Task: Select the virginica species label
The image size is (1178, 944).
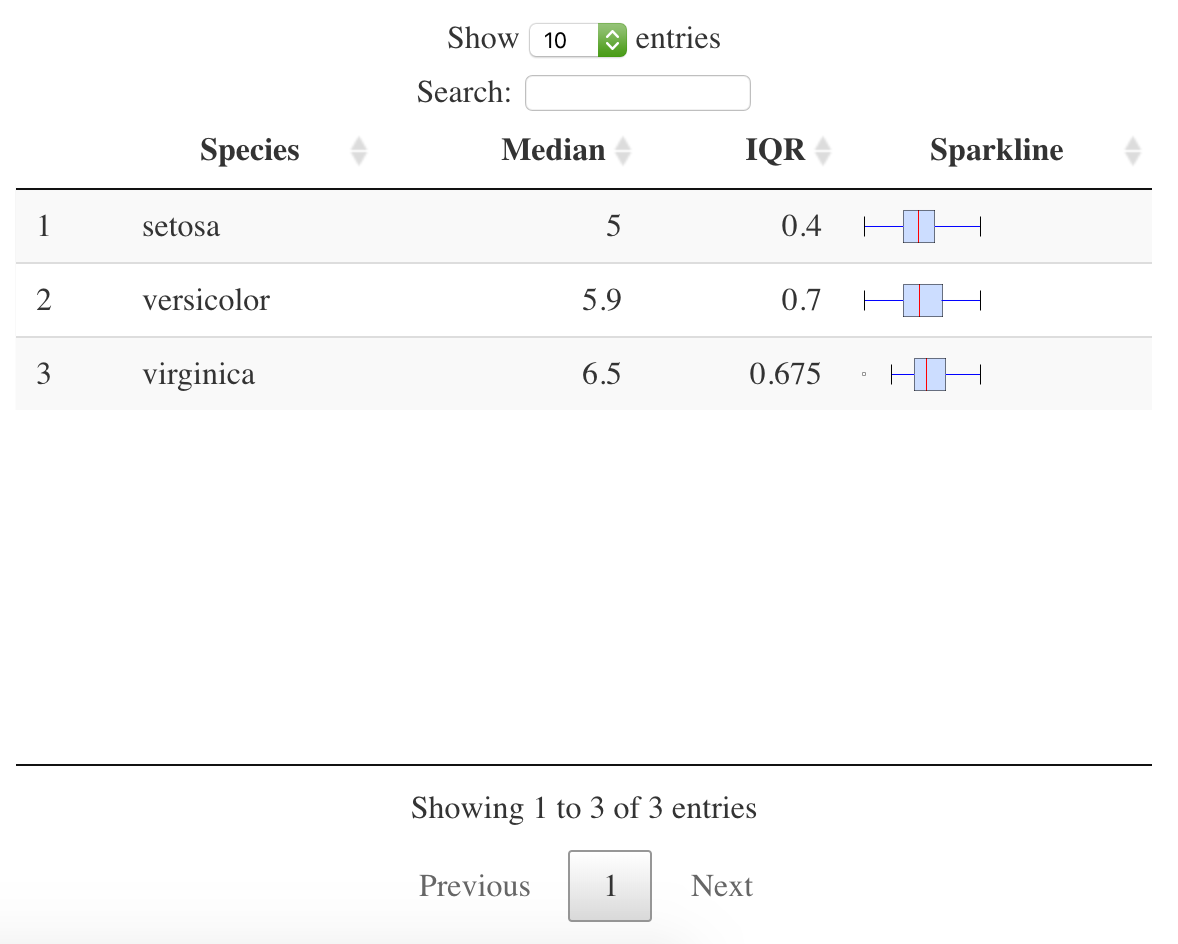Action: [199, 374]
